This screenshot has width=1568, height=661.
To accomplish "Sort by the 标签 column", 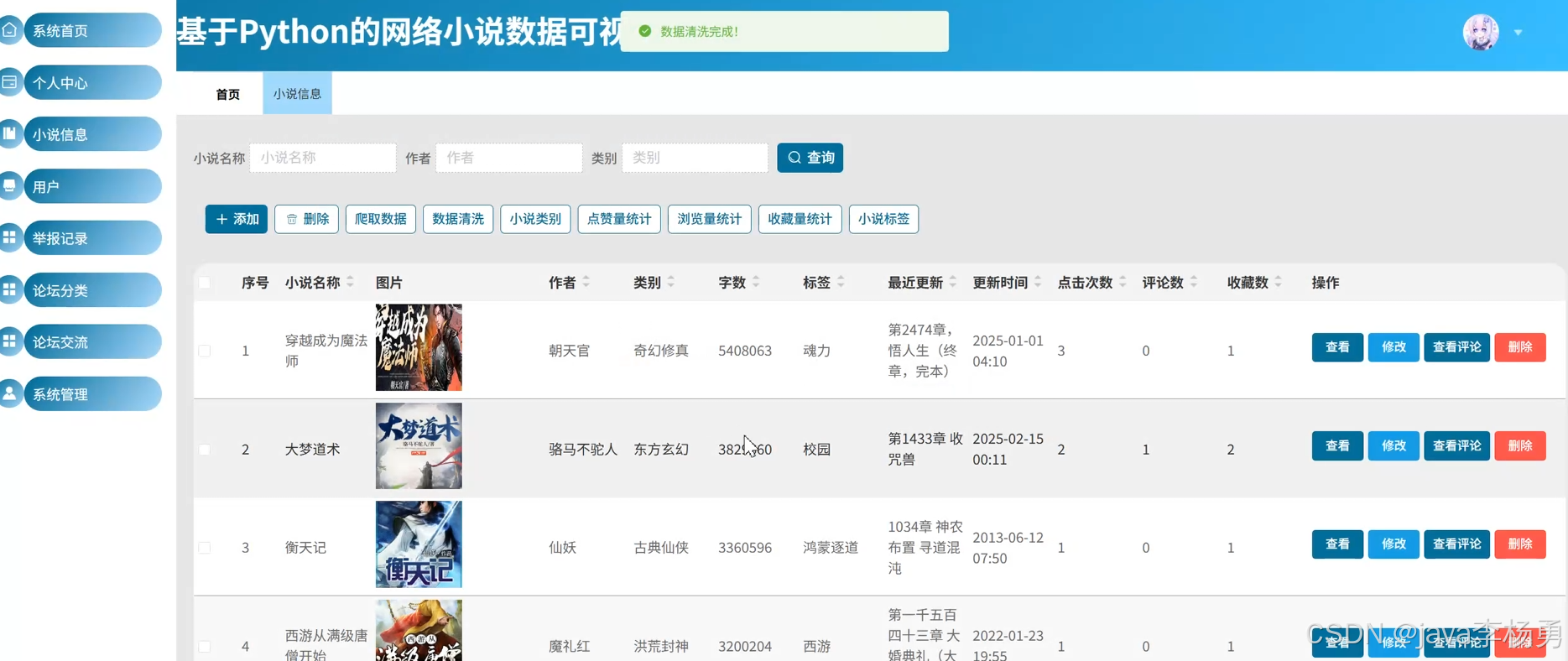I will [x=840, y=283].
